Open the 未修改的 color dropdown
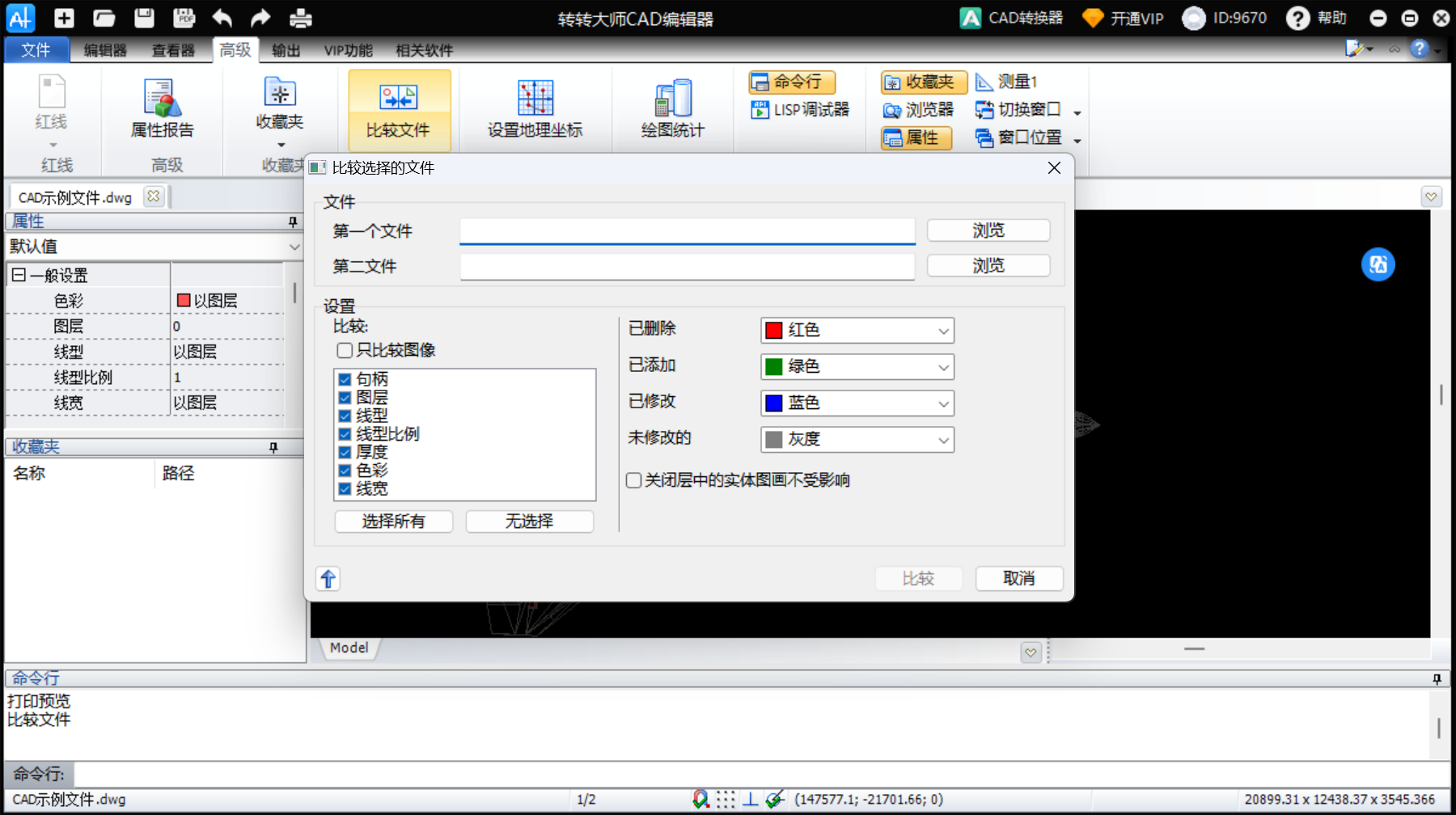Screen dimensions: 1456x815 (x=857, y=439)
